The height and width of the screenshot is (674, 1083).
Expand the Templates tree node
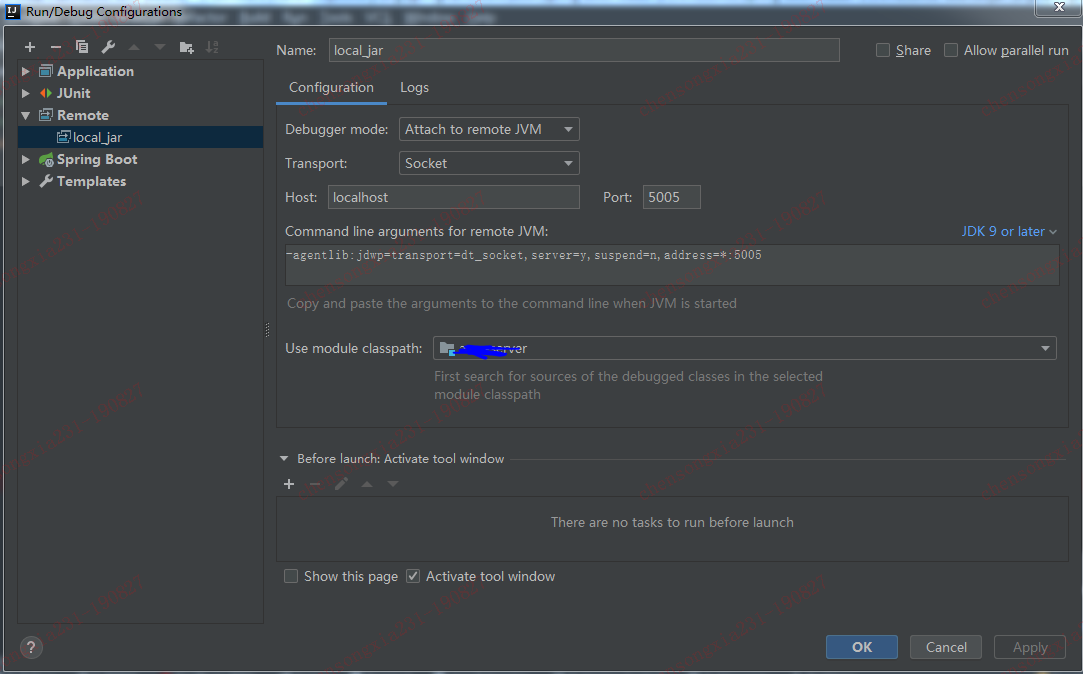pos(26,182)
